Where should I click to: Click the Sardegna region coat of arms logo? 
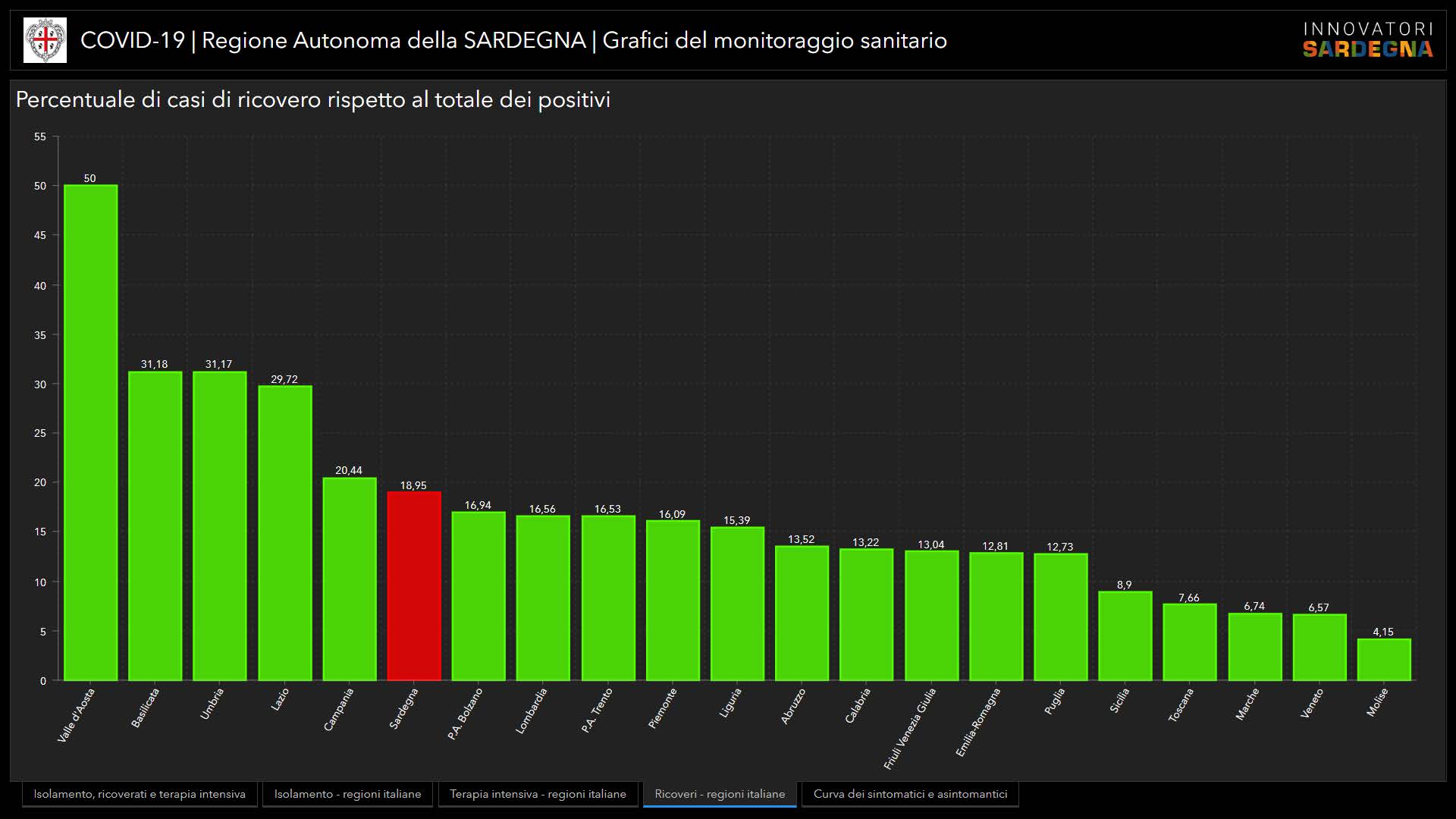tap(45, 40)
